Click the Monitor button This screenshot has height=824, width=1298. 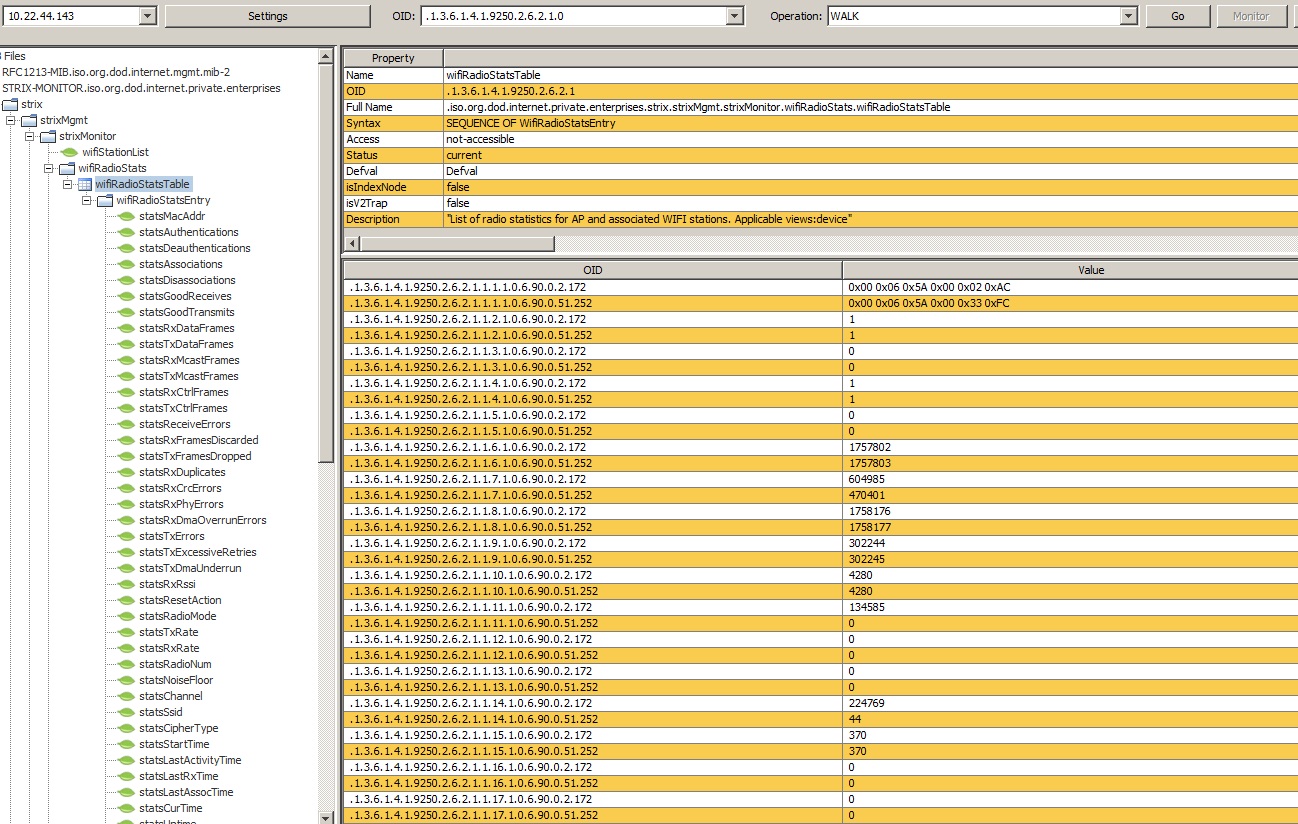pos(1251,16)
